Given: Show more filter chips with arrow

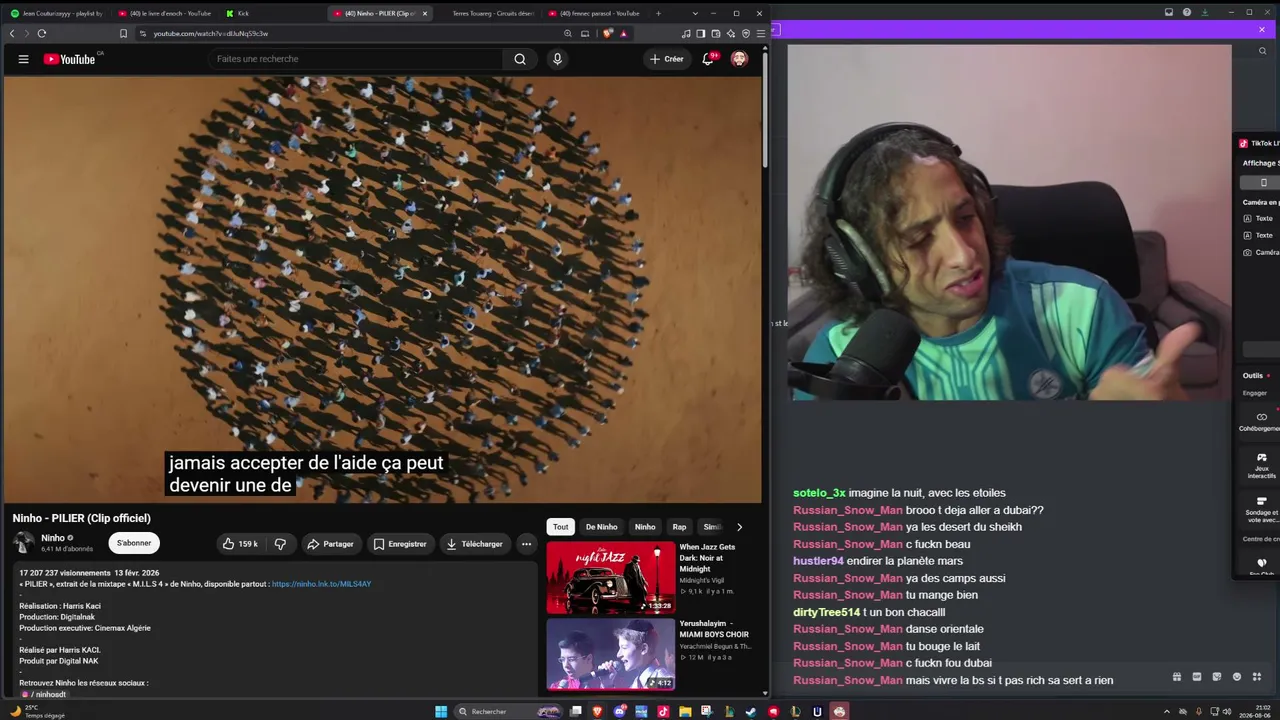Looking at the screenshot, I should click(x=739, y=527).
